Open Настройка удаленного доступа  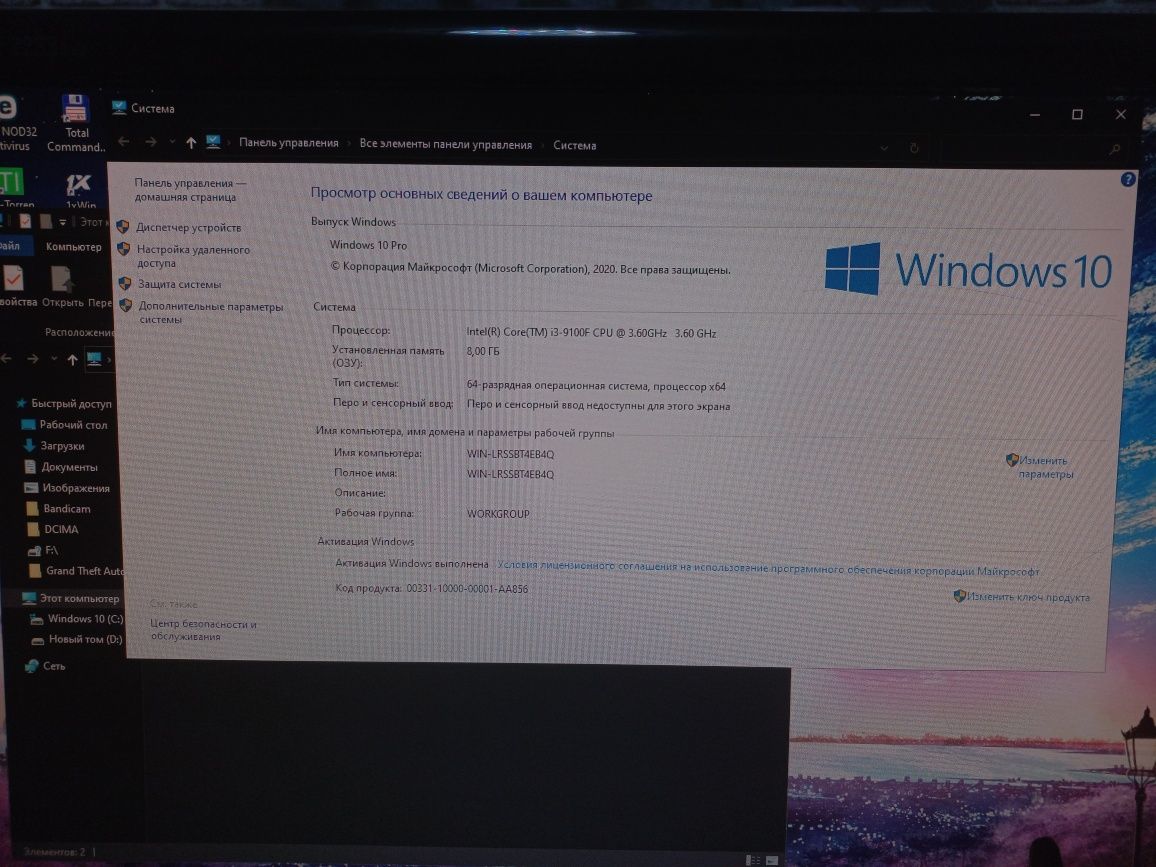(x=192, y=256)
